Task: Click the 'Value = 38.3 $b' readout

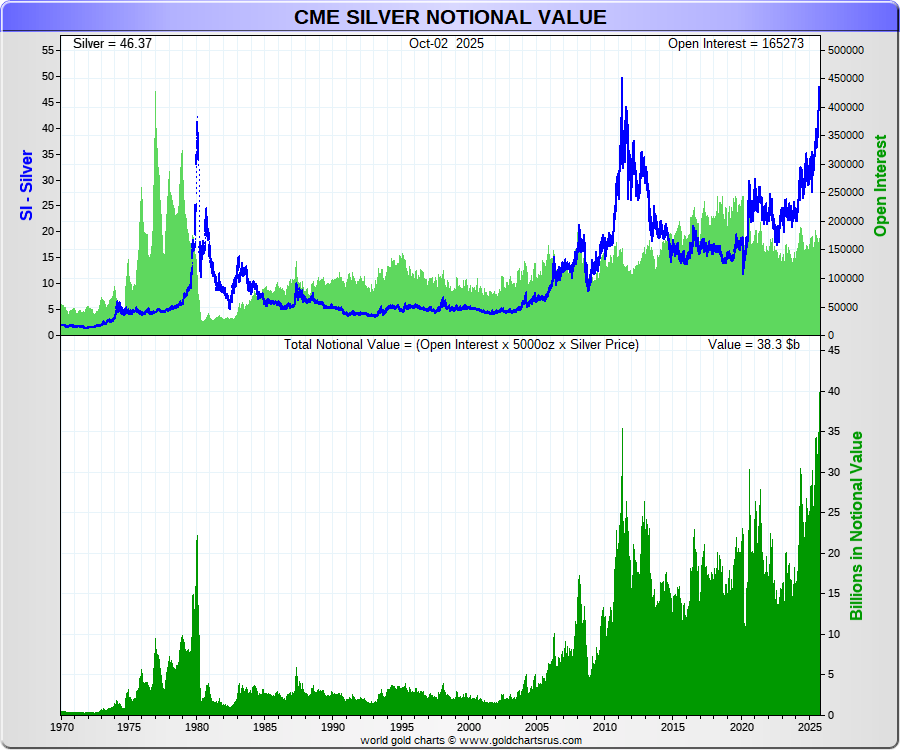Action: point(754,344)
